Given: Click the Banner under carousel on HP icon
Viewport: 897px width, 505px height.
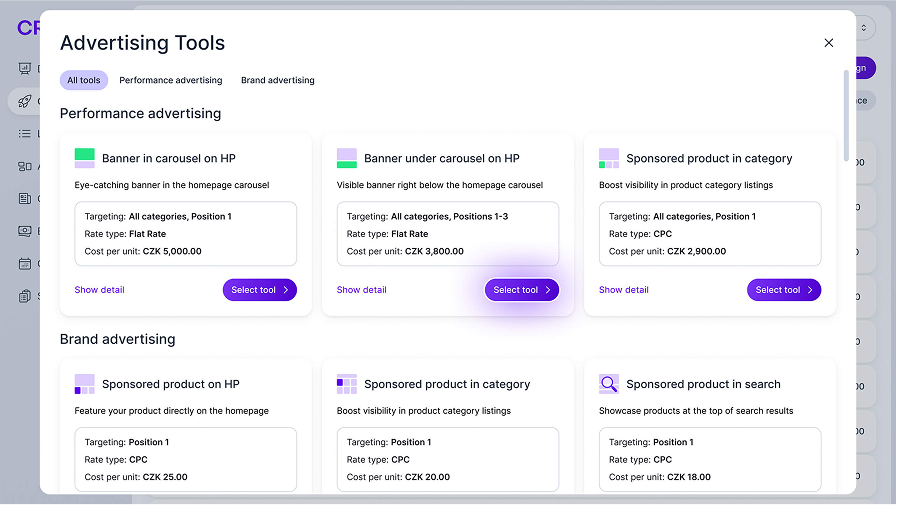Looking at the screenshot, I should [x=346, y=158].
